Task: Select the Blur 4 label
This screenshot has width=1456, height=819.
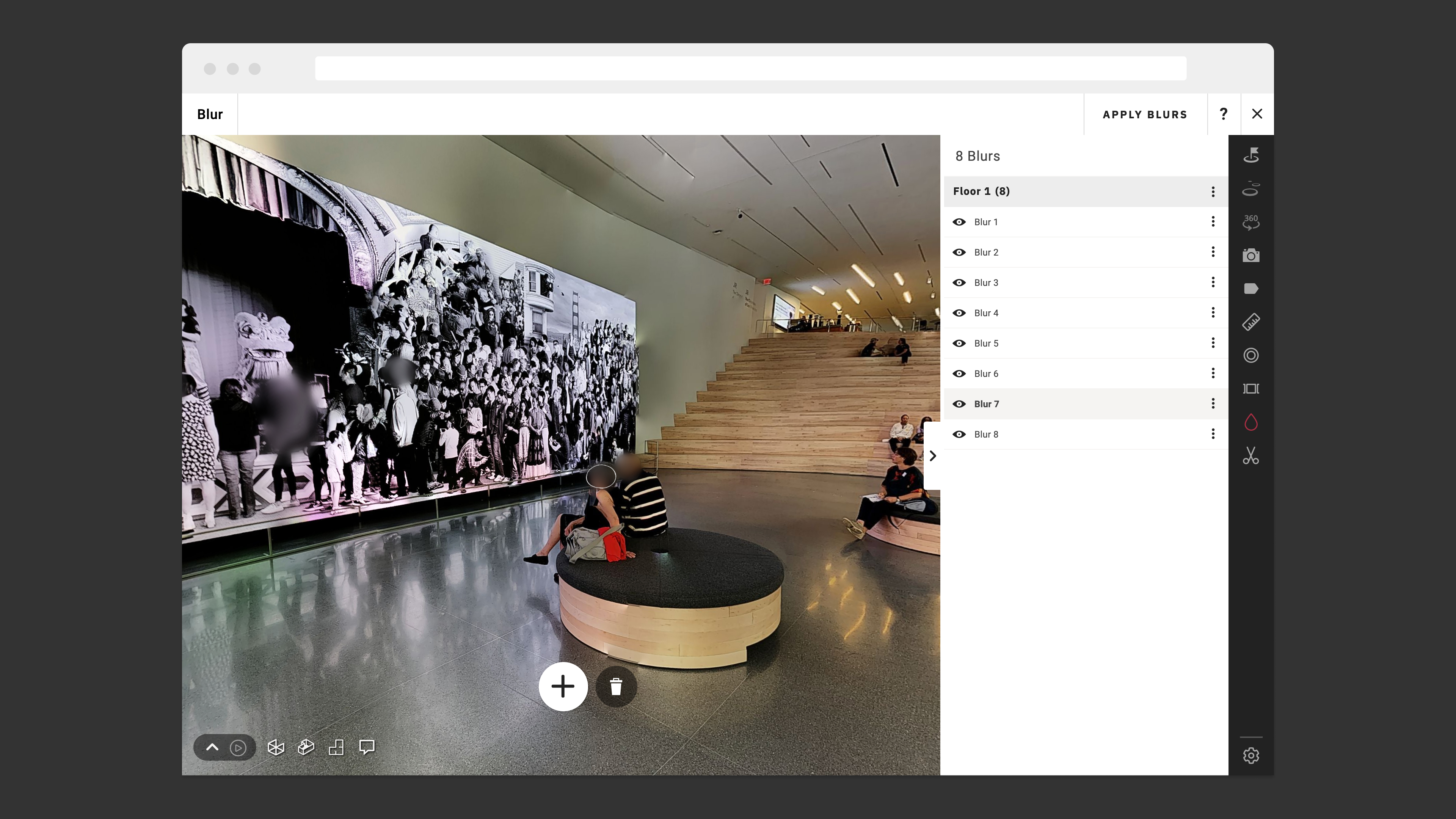Action: (986, 313)
